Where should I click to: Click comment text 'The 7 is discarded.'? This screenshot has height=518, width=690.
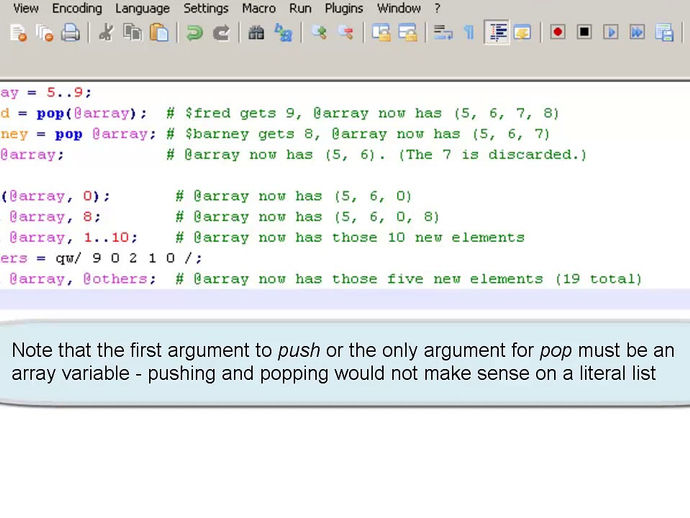click(x=492, y=155)
